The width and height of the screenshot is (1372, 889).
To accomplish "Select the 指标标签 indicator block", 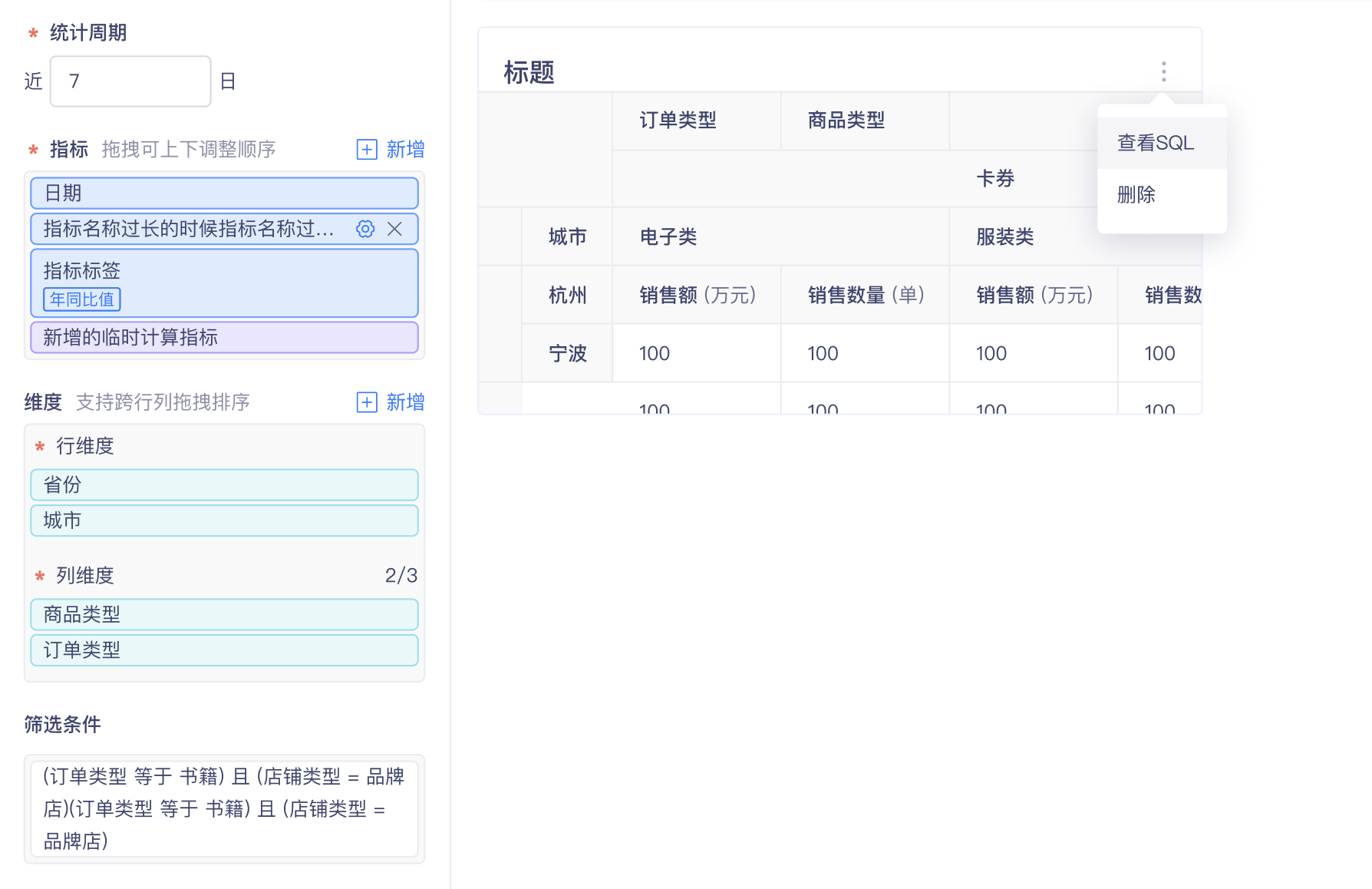I will (224, 283).
